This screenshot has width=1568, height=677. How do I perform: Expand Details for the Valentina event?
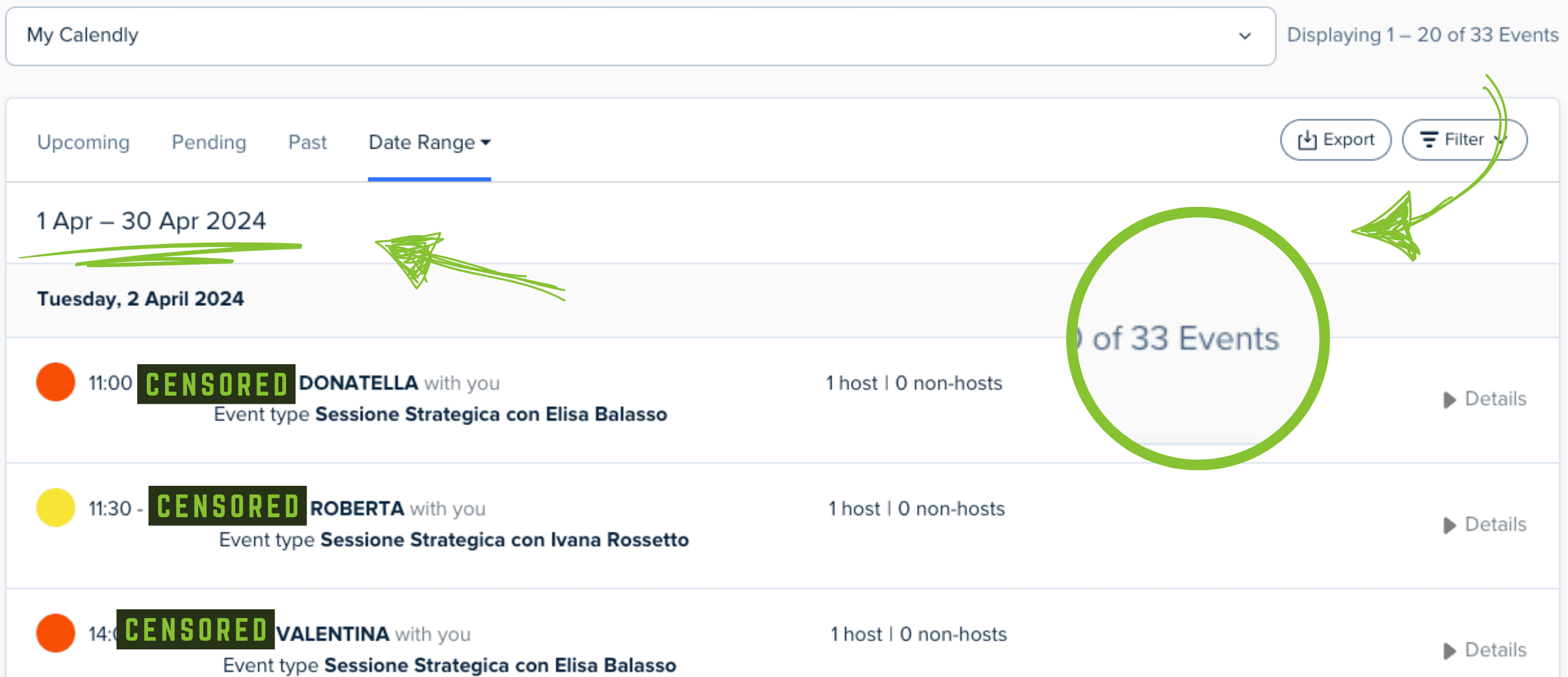click(1485, 650)
